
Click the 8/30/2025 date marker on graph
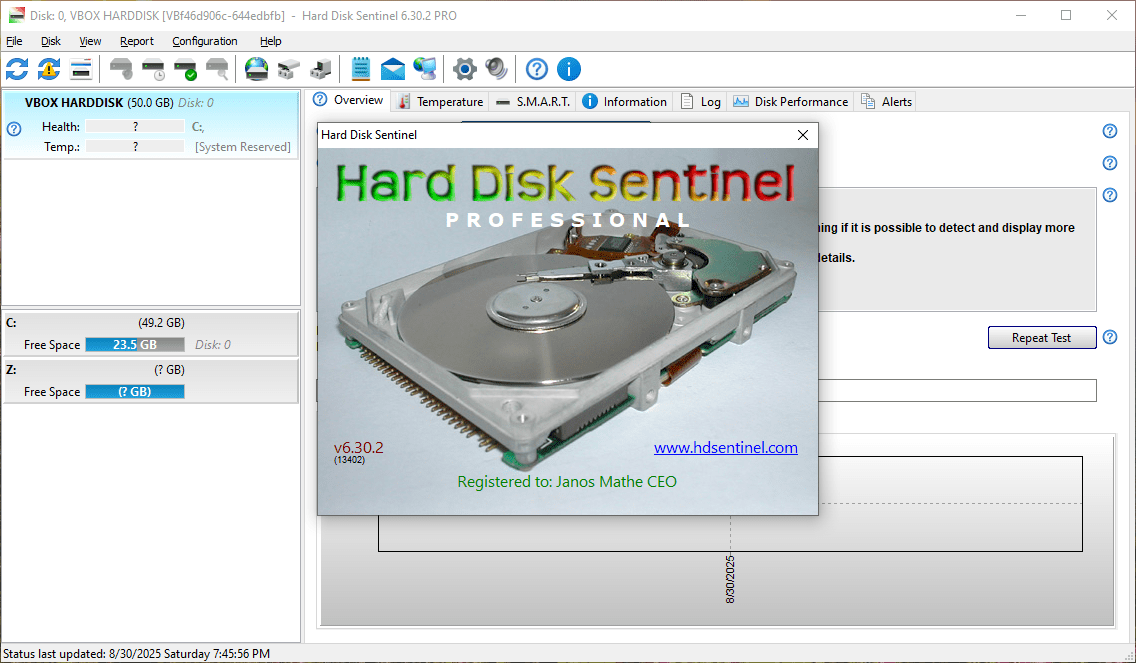(x=730, y=580)
